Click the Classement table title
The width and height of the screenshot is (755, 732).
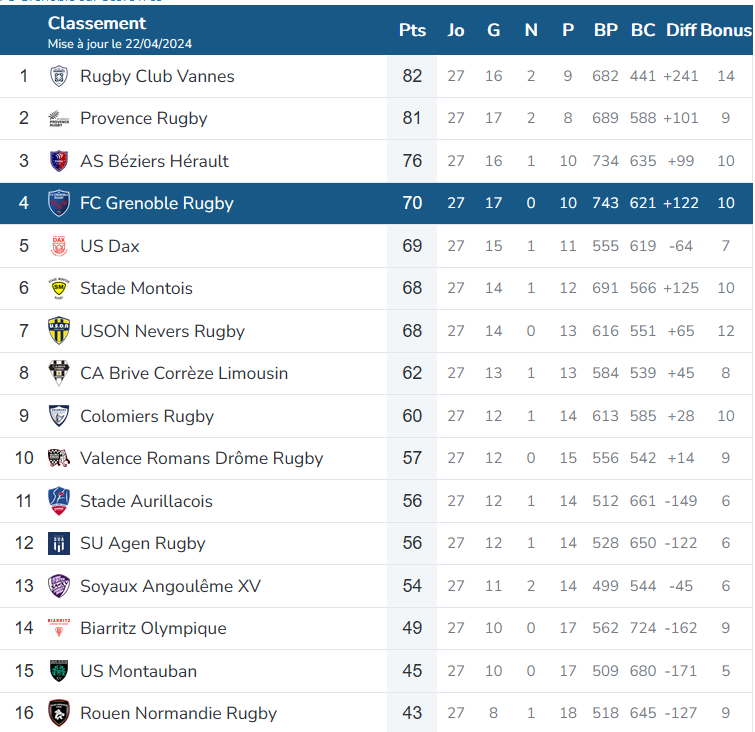click(97, 23)
